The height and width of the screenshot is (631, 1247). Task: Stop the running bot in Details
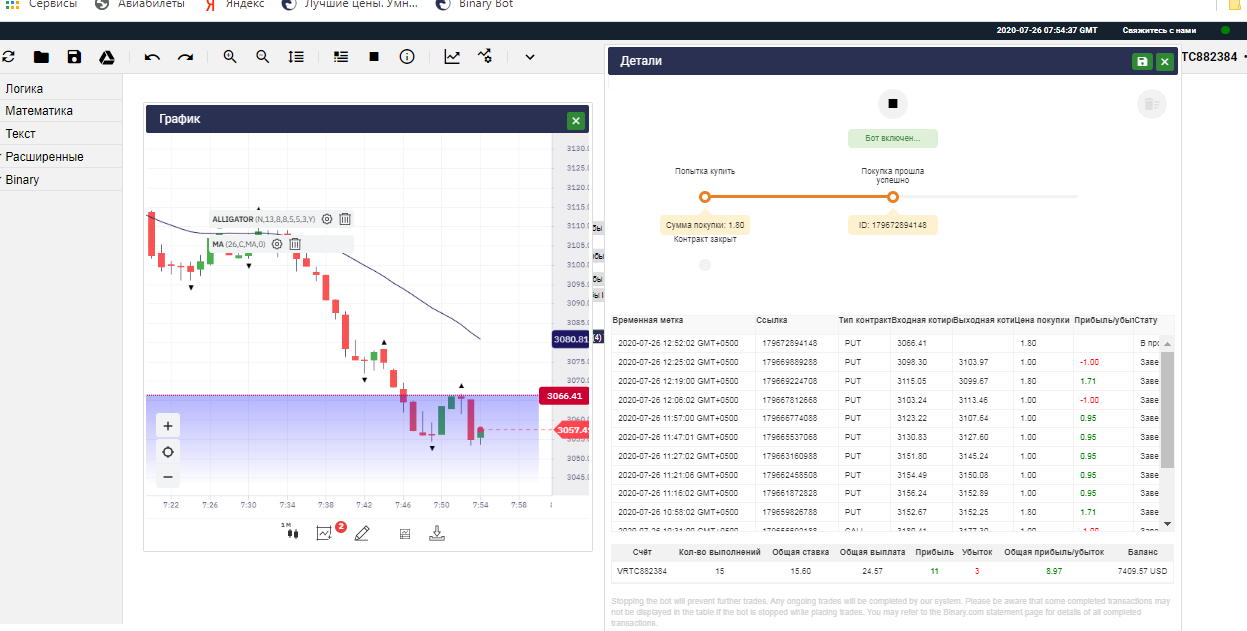(x=893, y=103)
